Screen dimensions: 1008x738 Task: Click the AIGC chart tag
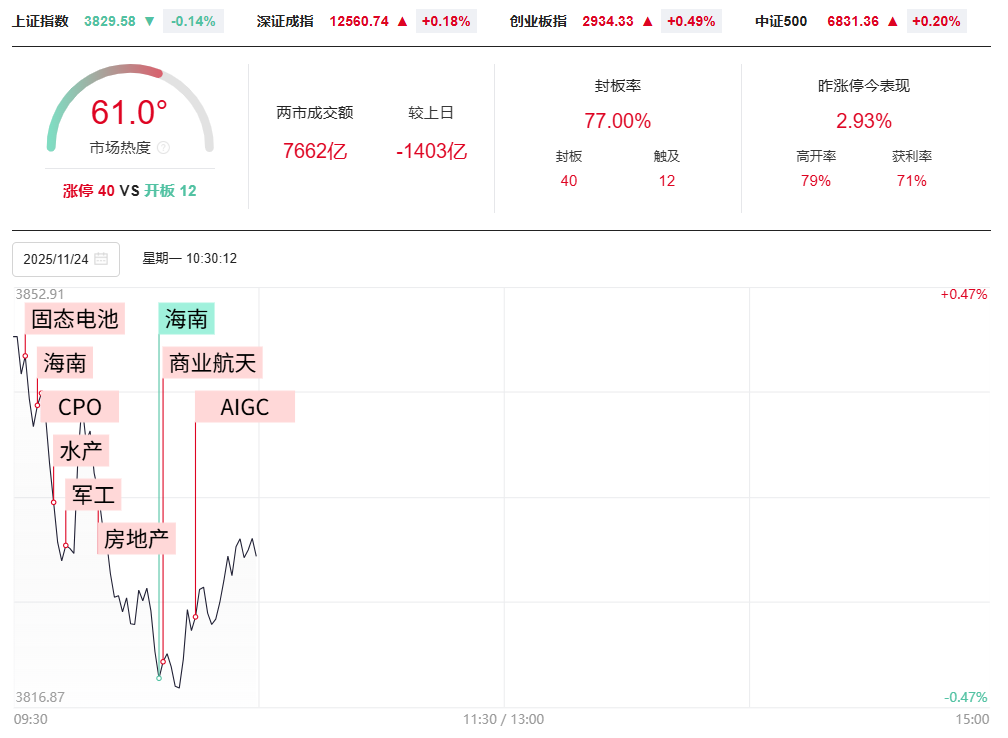click(245, 407)
